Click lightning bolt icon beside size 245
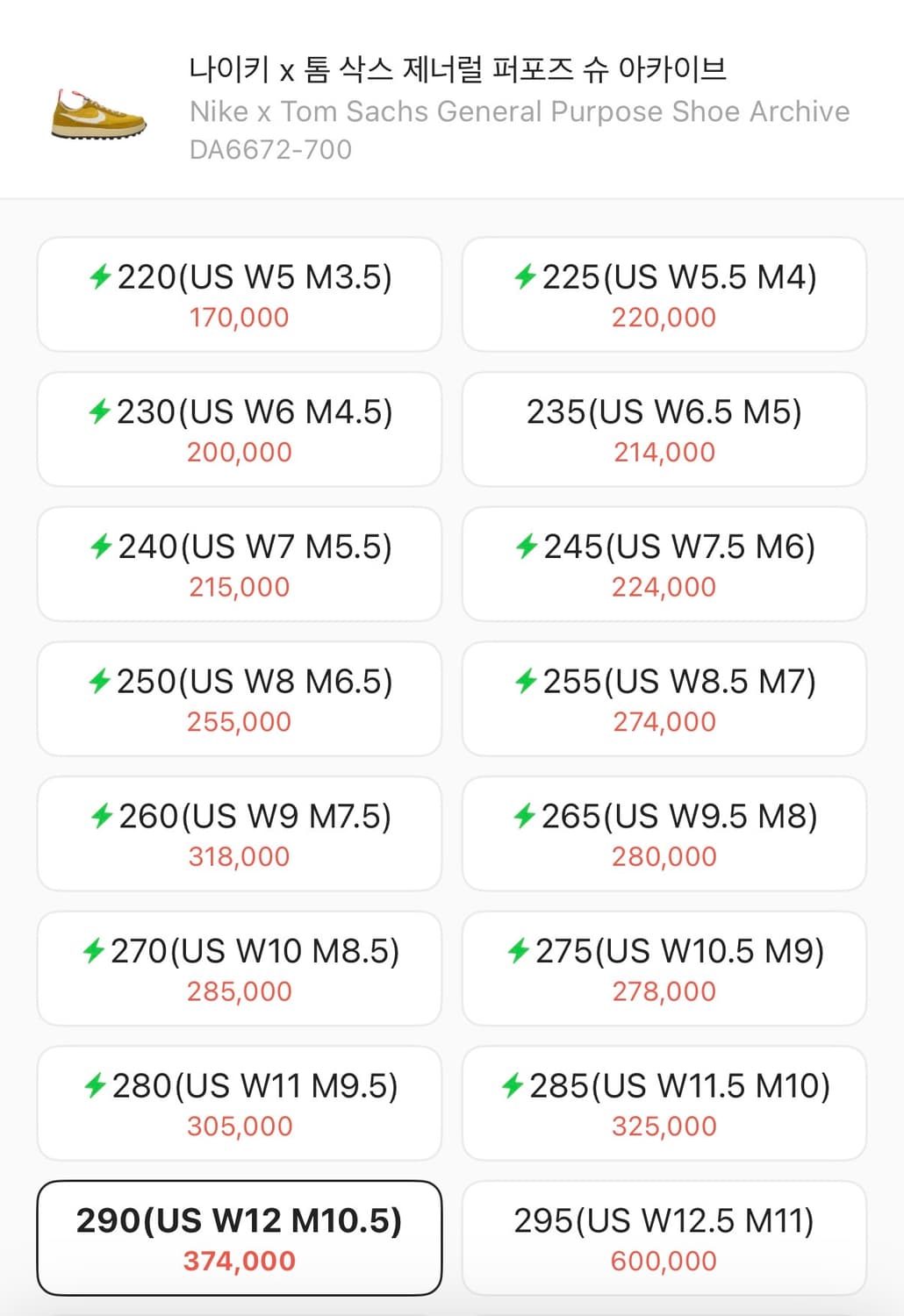 [526, 547]
